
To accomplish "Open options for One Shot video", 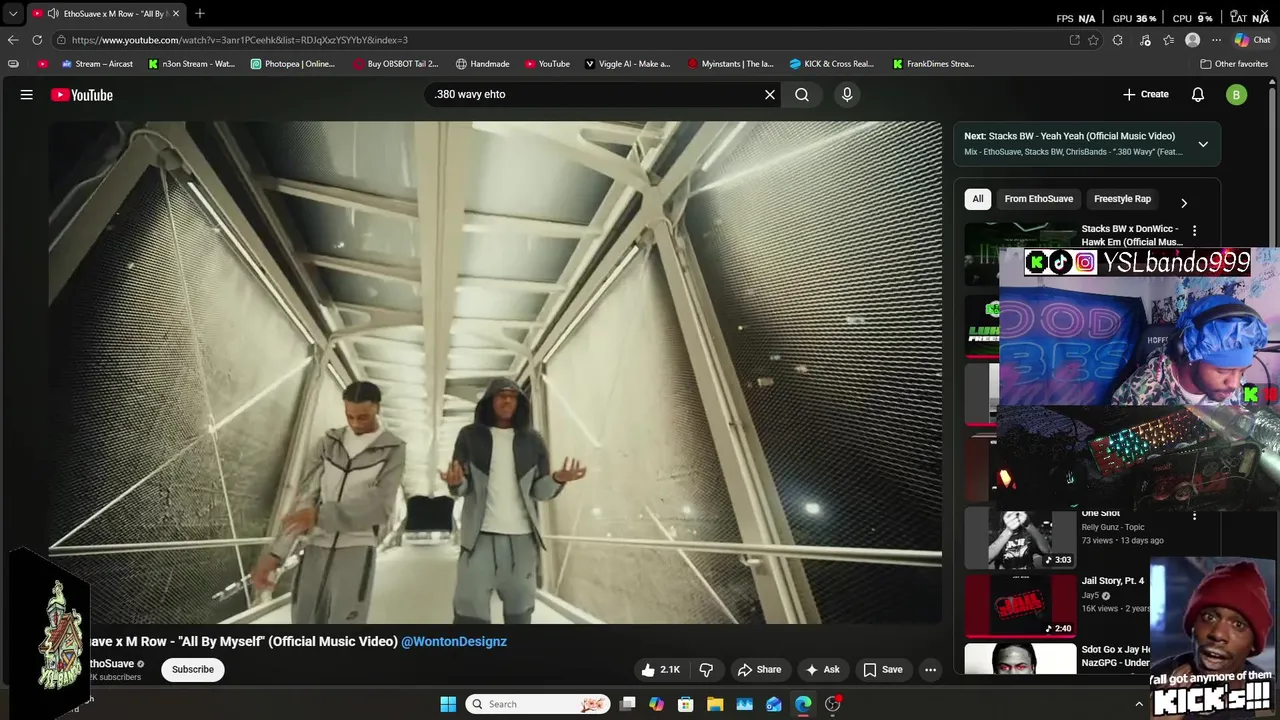I will pyautogui.click(x=1194, y=516).
